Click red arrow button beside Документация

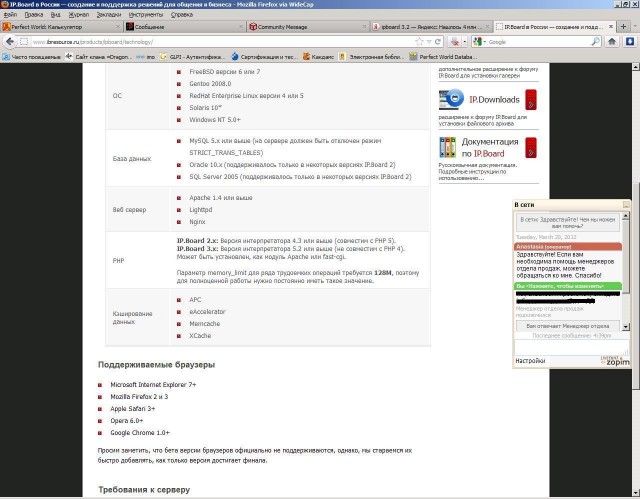531,148
